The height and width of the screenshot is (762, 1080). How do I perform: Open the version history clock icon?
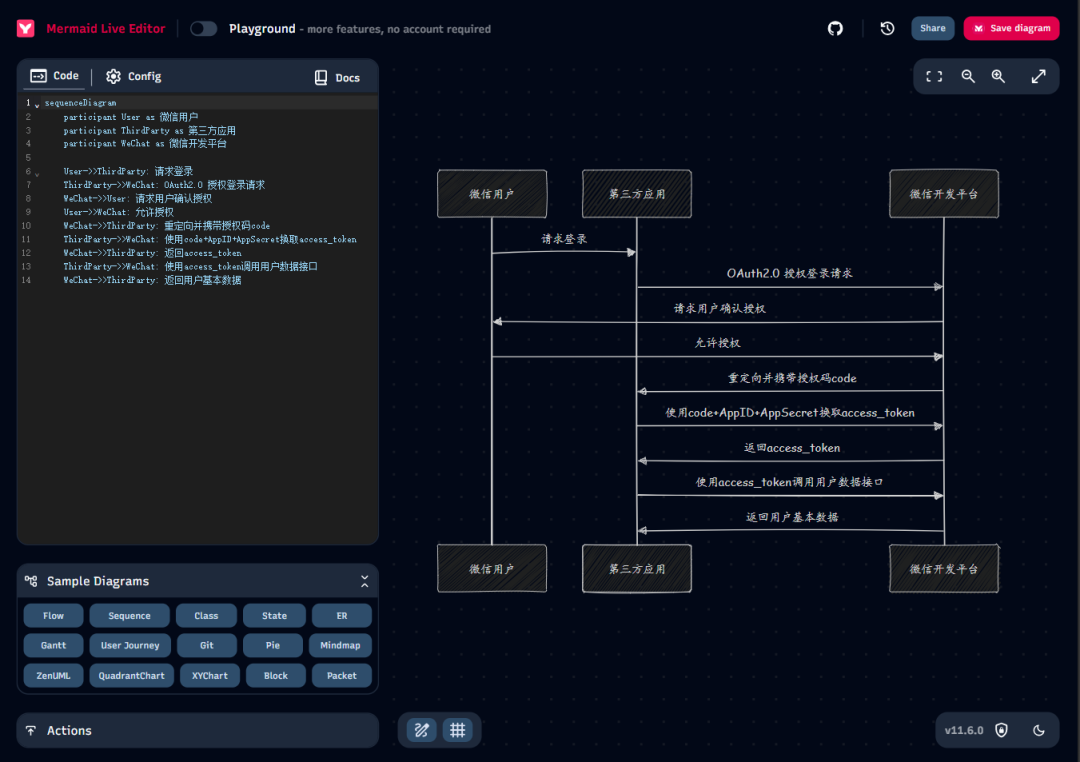pos(887,29)
